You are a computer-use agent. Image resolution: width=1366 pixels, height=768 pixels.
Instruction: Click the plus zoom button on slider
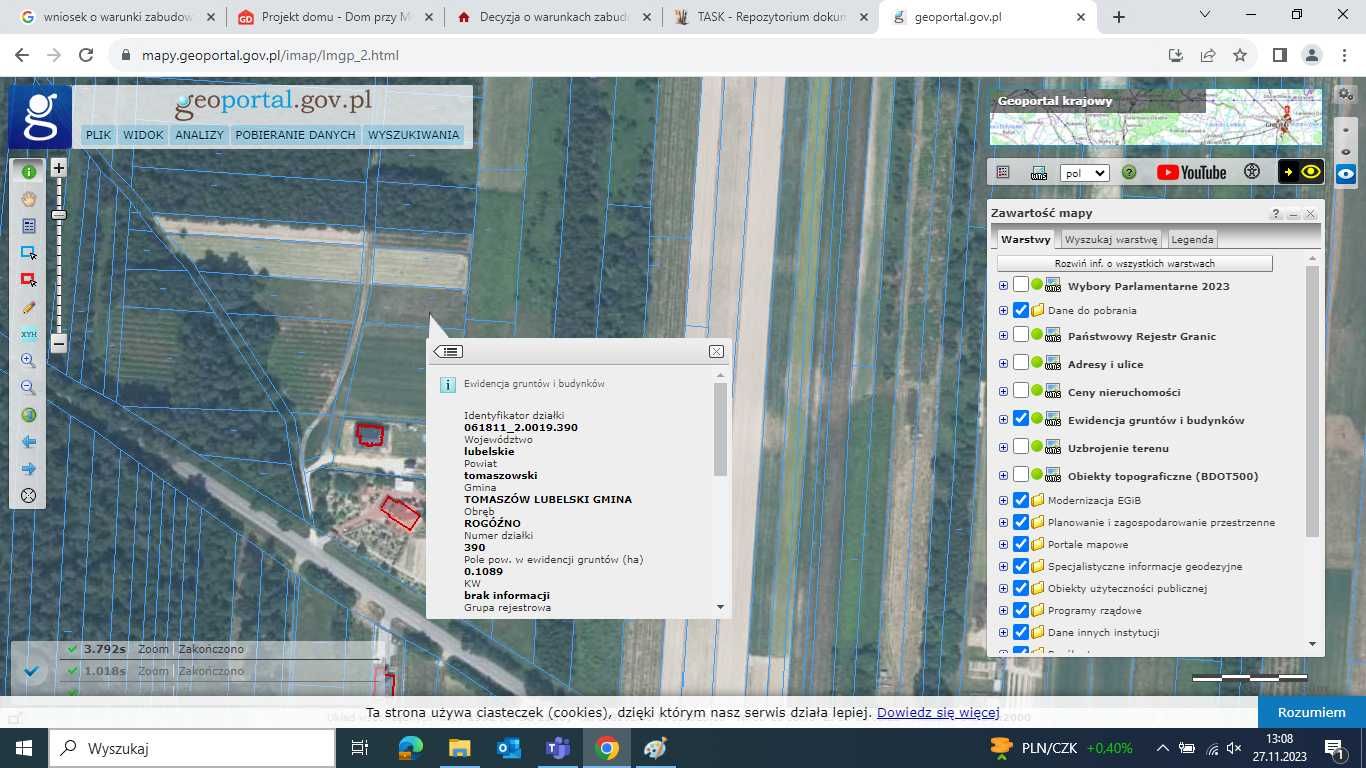pos(59,168)
